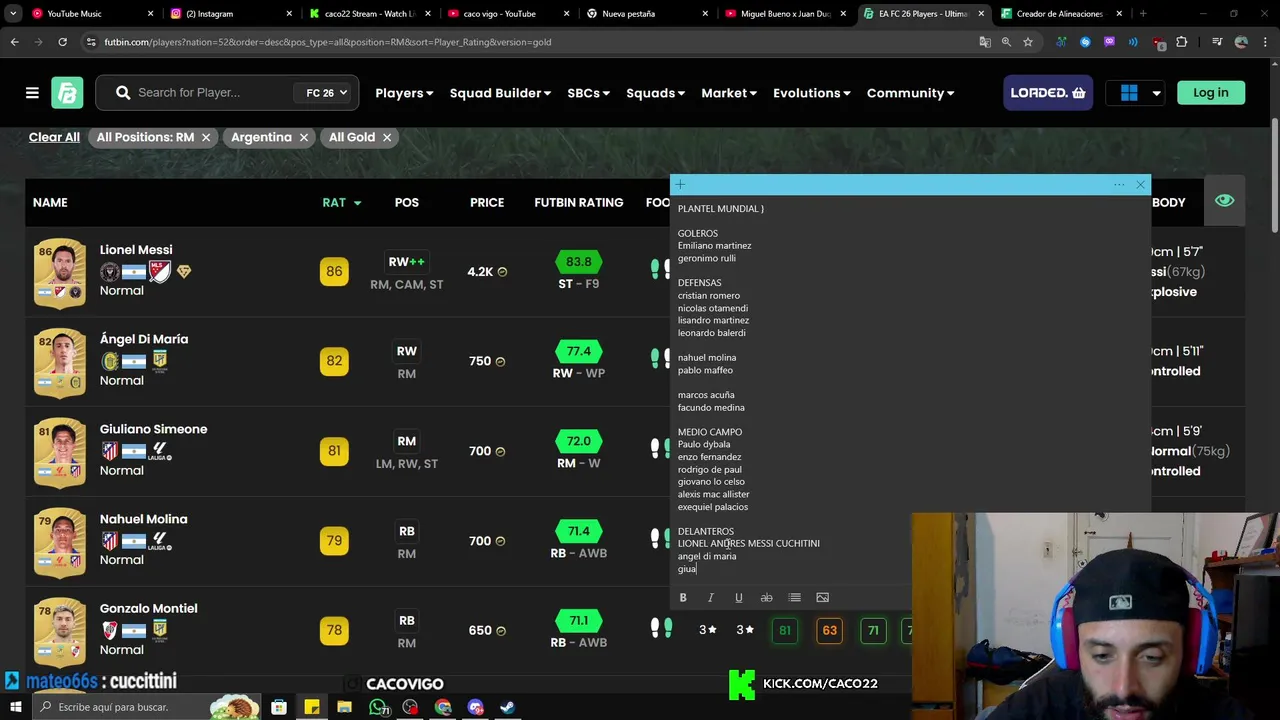This screenshot has width=1280, height=720.
Task: Insert image into the sticky note
Action: click(822, 598)
